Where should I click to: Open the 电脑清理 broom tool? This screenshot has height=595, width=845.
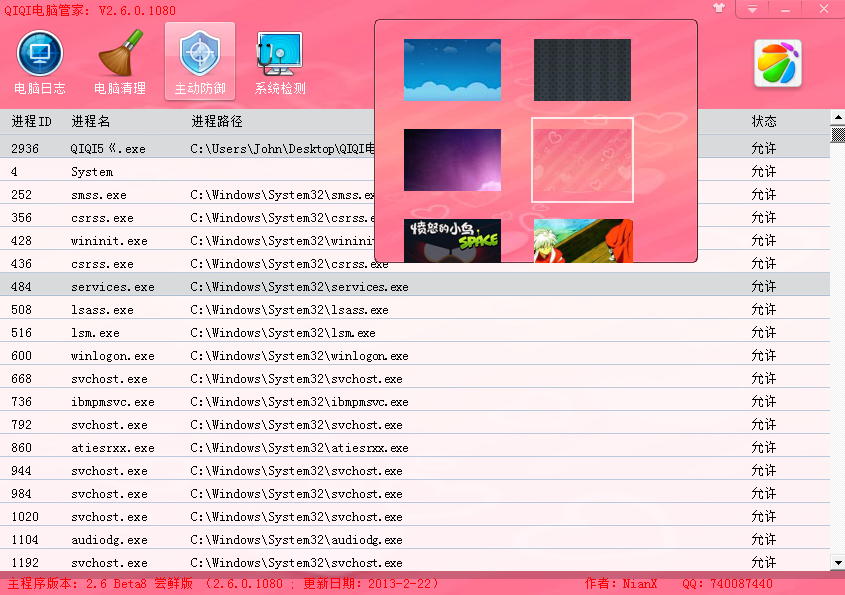[120, 62]
